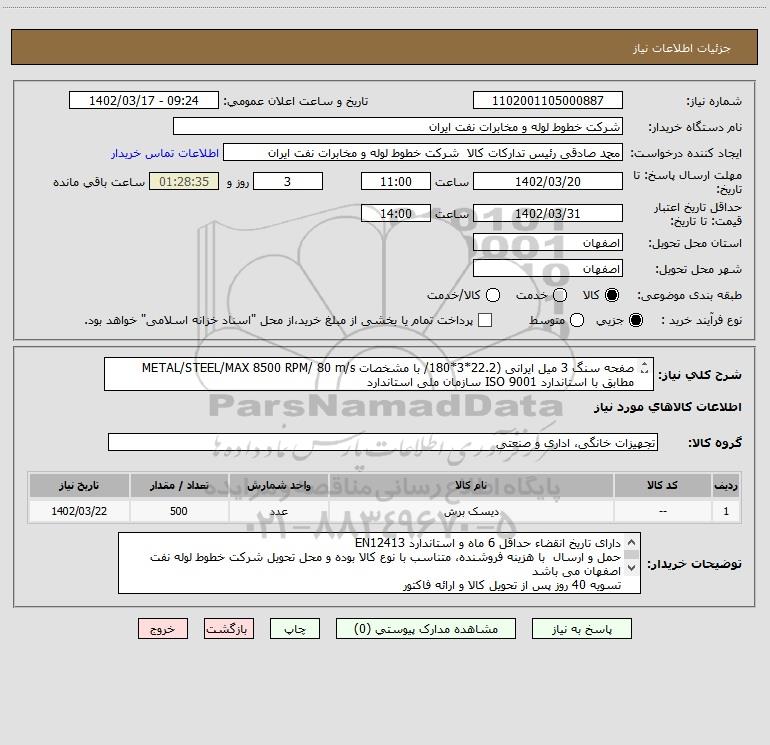Select the کالا radio button
770x745 pixels.
[612, 295]
